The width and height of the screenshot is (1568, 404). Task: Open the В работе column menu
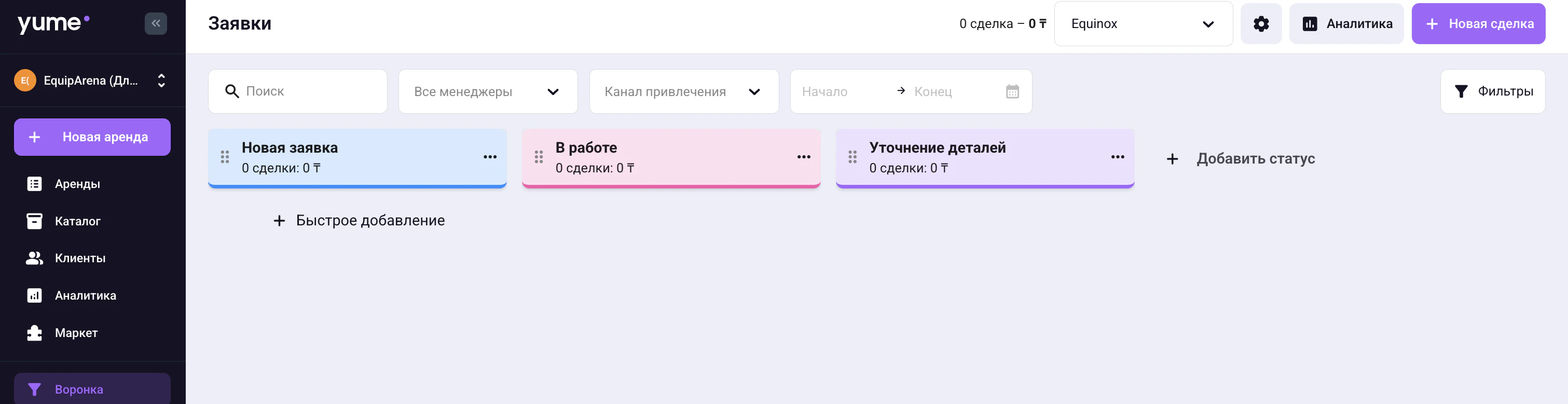click(804, 157)
